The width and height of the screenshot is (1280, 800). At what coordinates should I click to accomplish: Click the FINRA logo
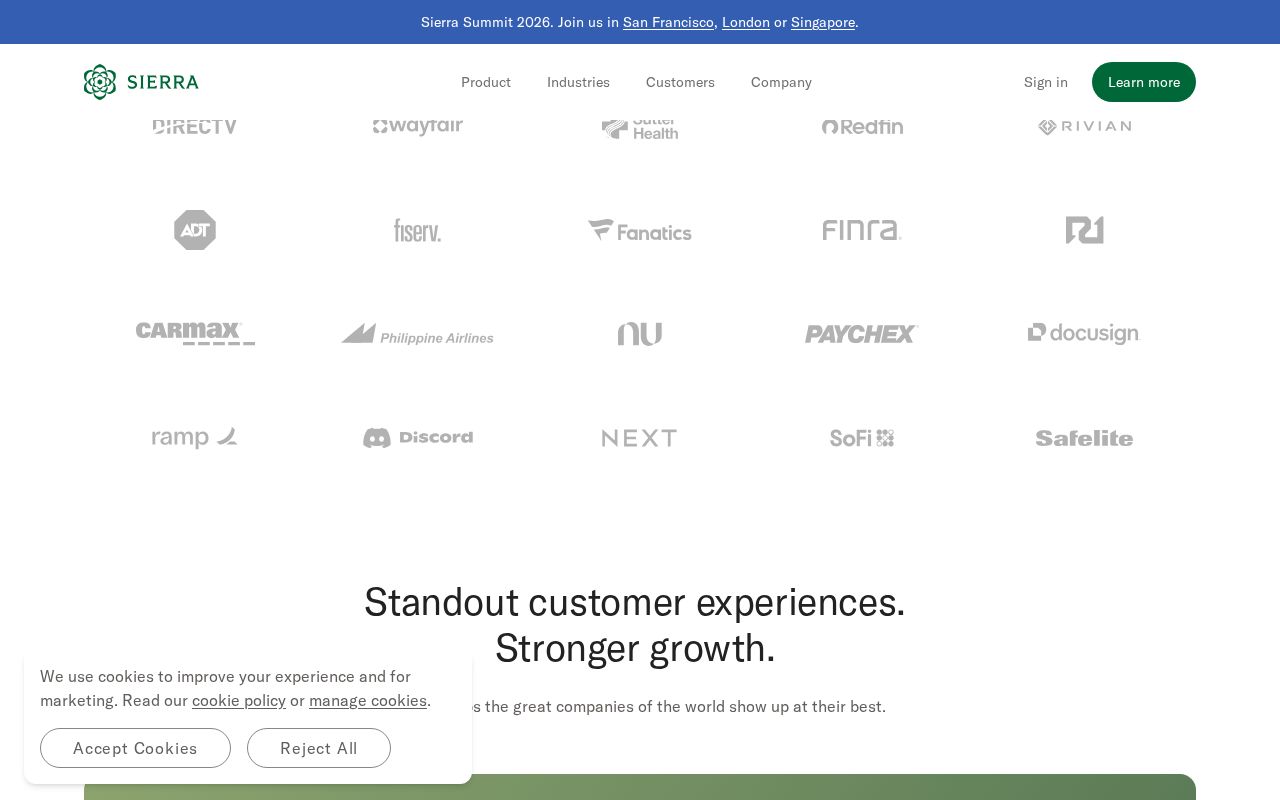[862, 230]
